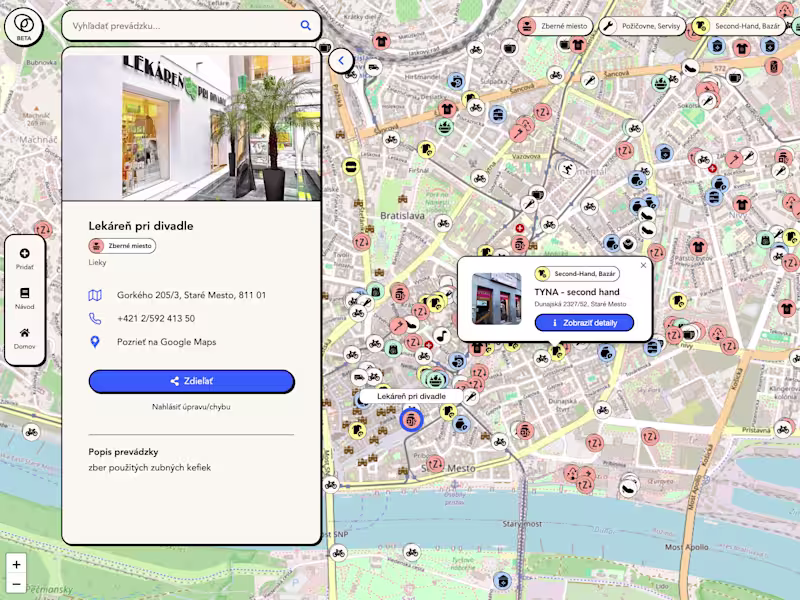Toggle the Second-Hand, Bazár category filter

[738, 26]
